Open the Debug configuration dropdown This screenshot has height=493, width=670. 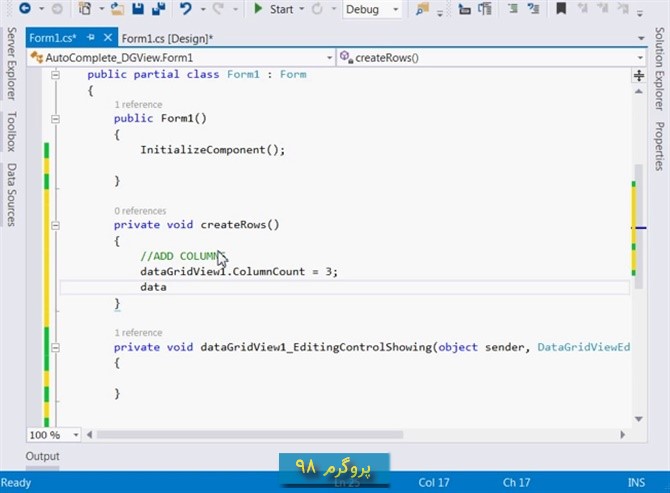pyautogui.click(x=371, y=9)
